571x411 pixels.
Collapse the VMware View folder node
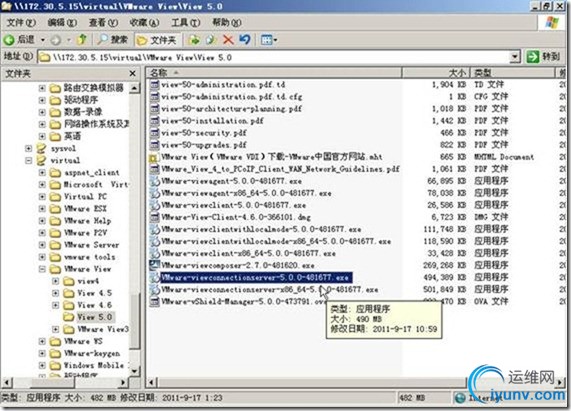(x=42, y=269)
